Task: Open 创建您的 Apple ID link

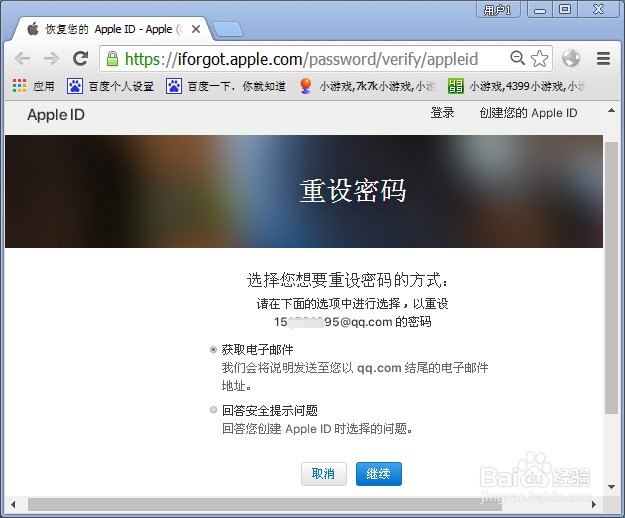Action: coord(529,113)
